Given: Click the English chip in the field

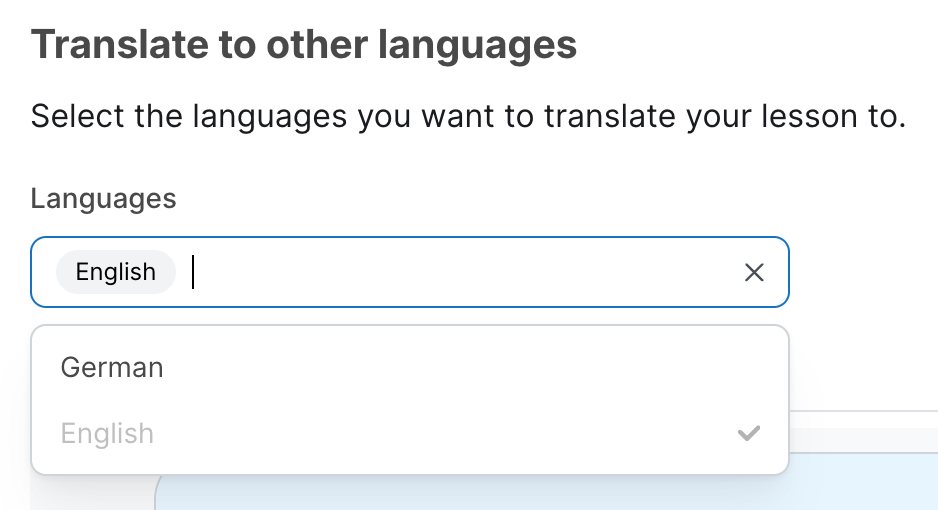Looking at the screenshot, I should tap(116, 272).
